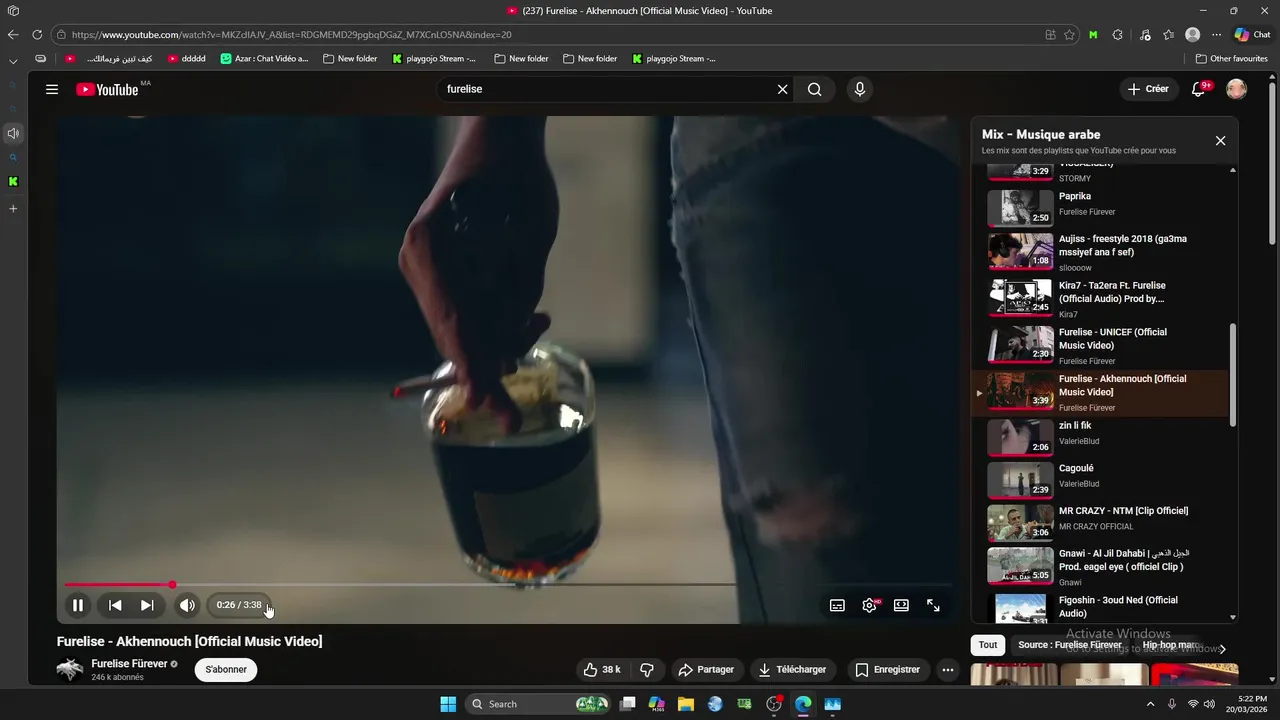Add this page to favourites star
Image resolution: width=1280 pixels, height=720 pixels.
click(1069, 34)
